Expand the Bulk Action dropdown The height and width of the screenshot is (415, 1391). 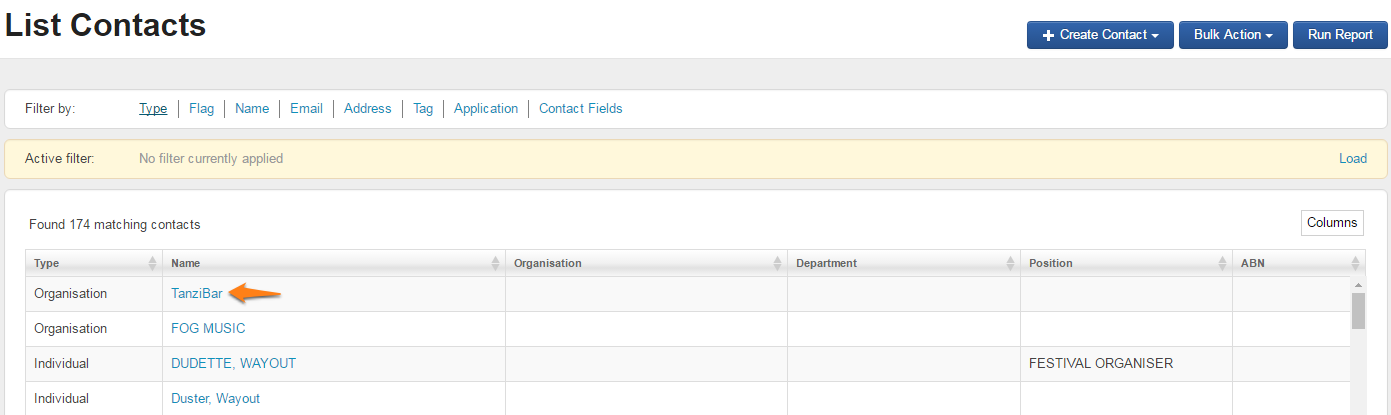(x=1232, y=35)
